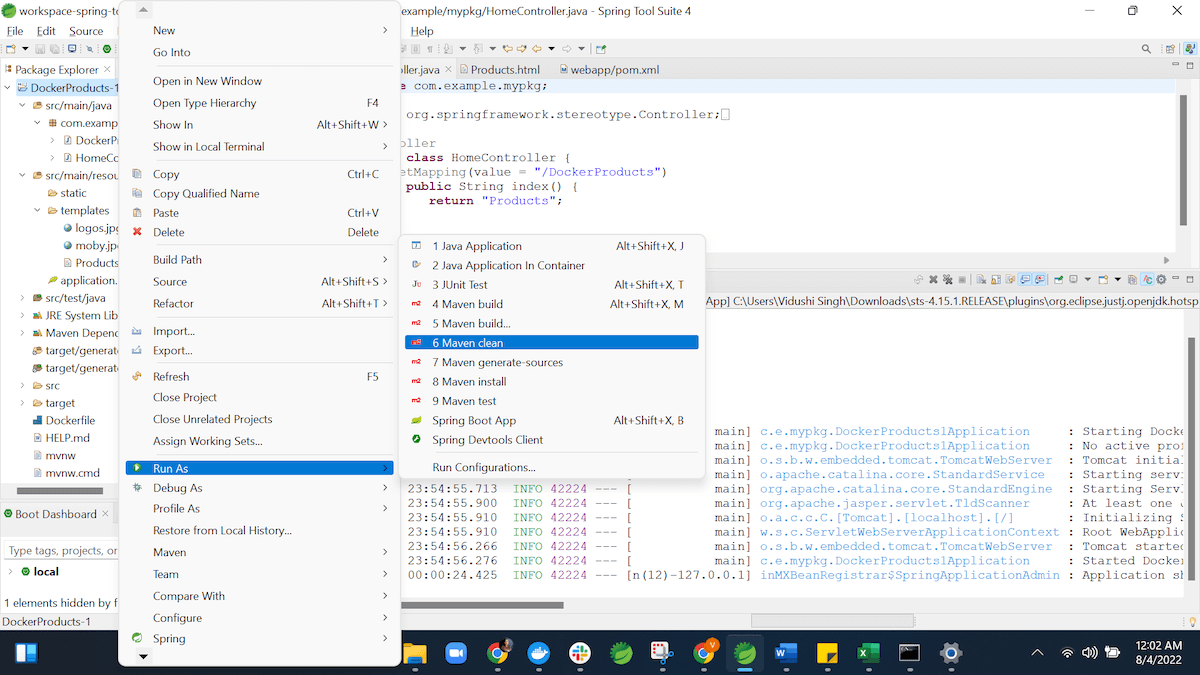The width and height of the screenshot is (1200, 675).
Task: Click the Maven clean run option
Action: [467, 343]
